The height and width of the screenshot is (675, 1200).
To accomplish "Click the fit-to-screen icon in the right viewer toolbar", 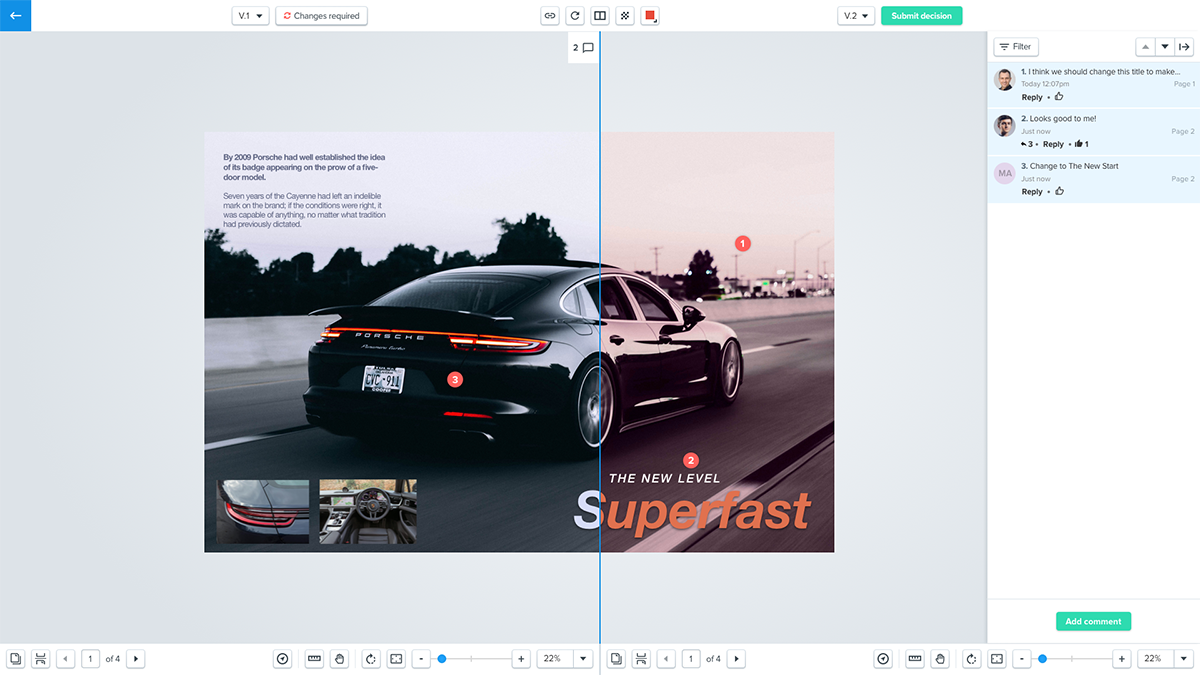I will [x=997, y=659].
